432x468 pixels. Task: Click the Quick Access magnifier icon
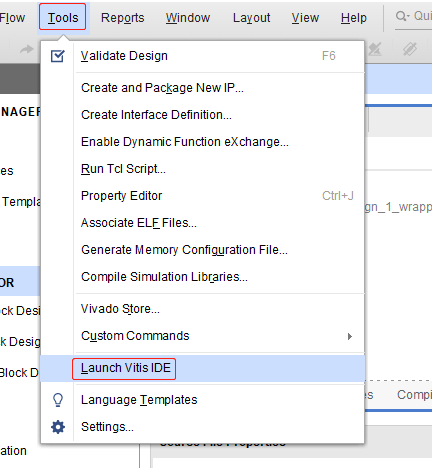pyautogui.click(x=402, y=16)
